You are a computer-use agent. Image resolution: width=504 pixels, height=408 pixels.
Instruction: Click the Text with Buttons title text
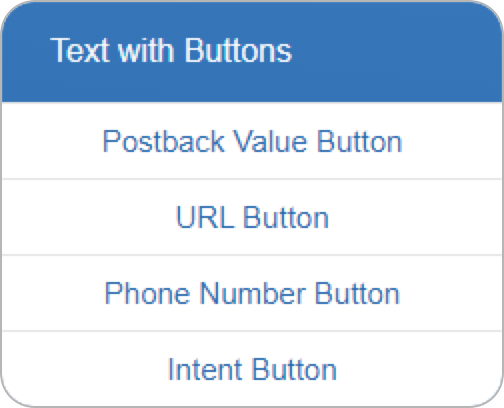coord(171,50)
